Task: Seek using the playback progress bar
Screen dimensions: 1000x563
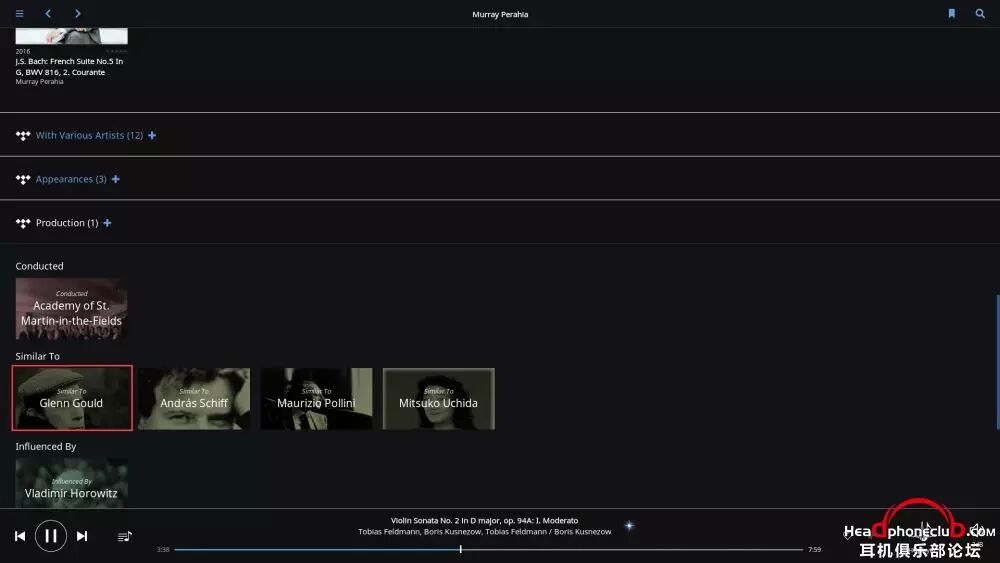Action: [x=489, y=549]
